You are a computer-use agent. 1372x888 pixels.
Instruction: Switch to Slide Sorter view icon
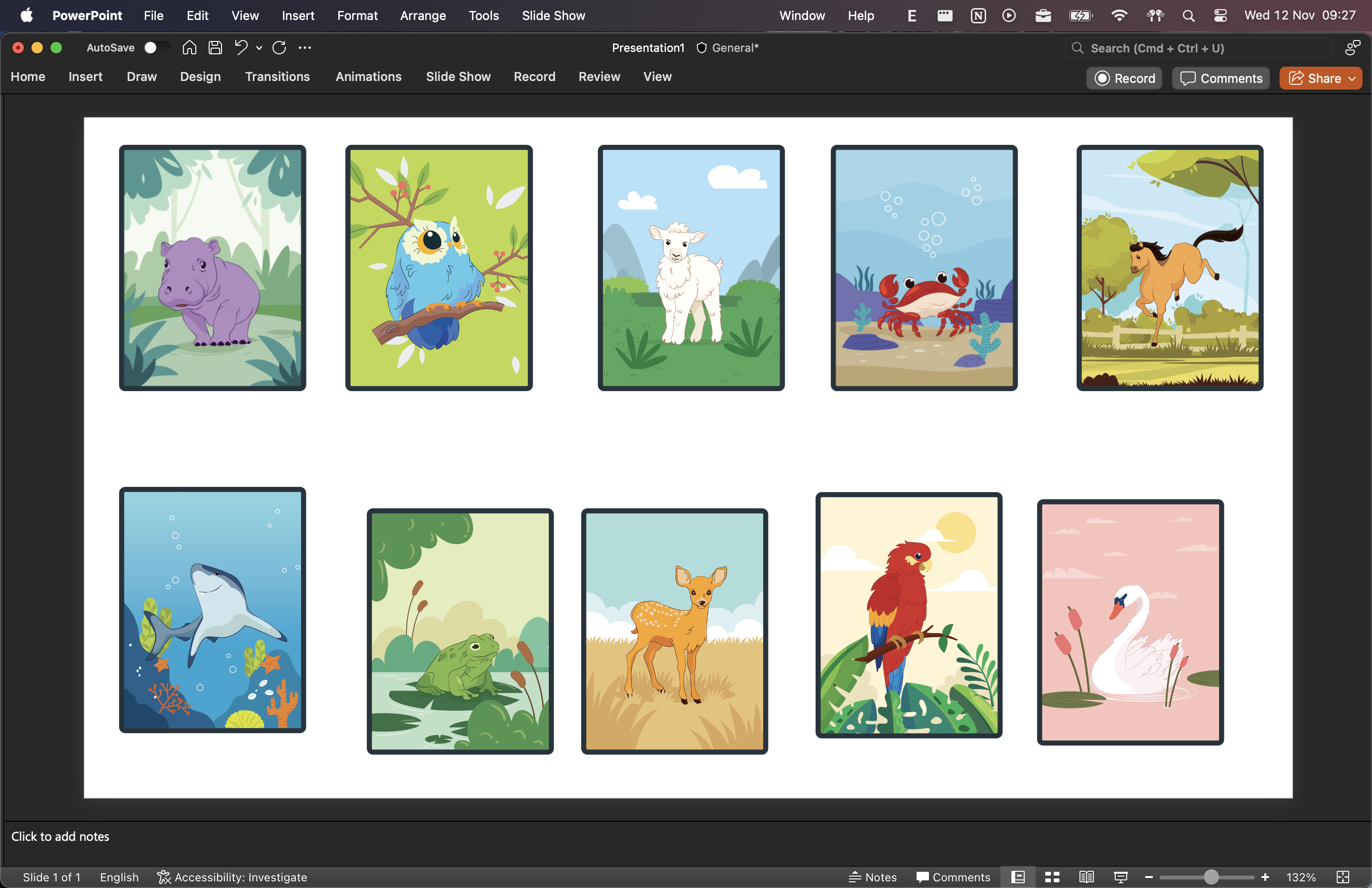(x=1052, y=877)
